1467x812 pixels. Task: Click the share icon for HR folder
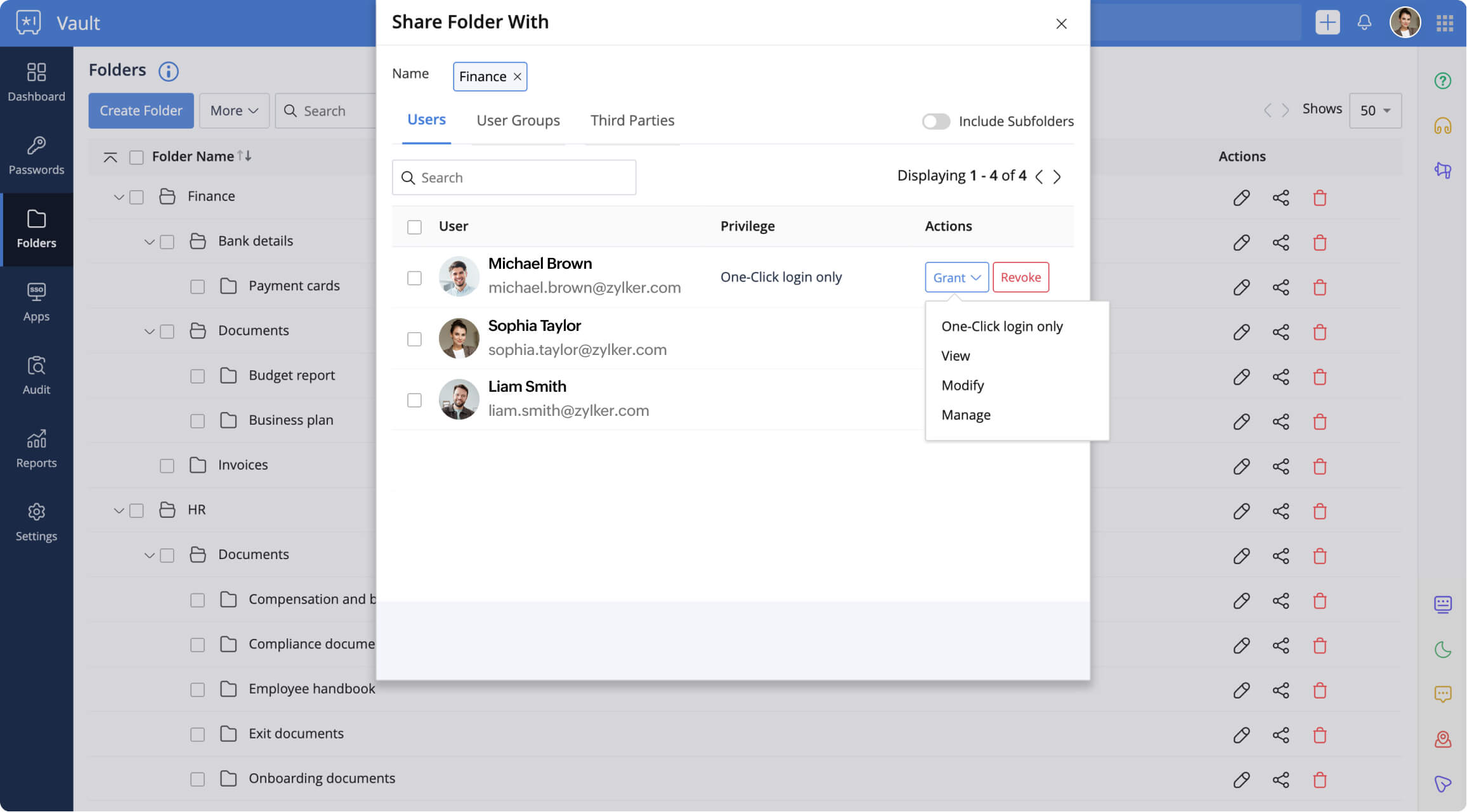1281,511
